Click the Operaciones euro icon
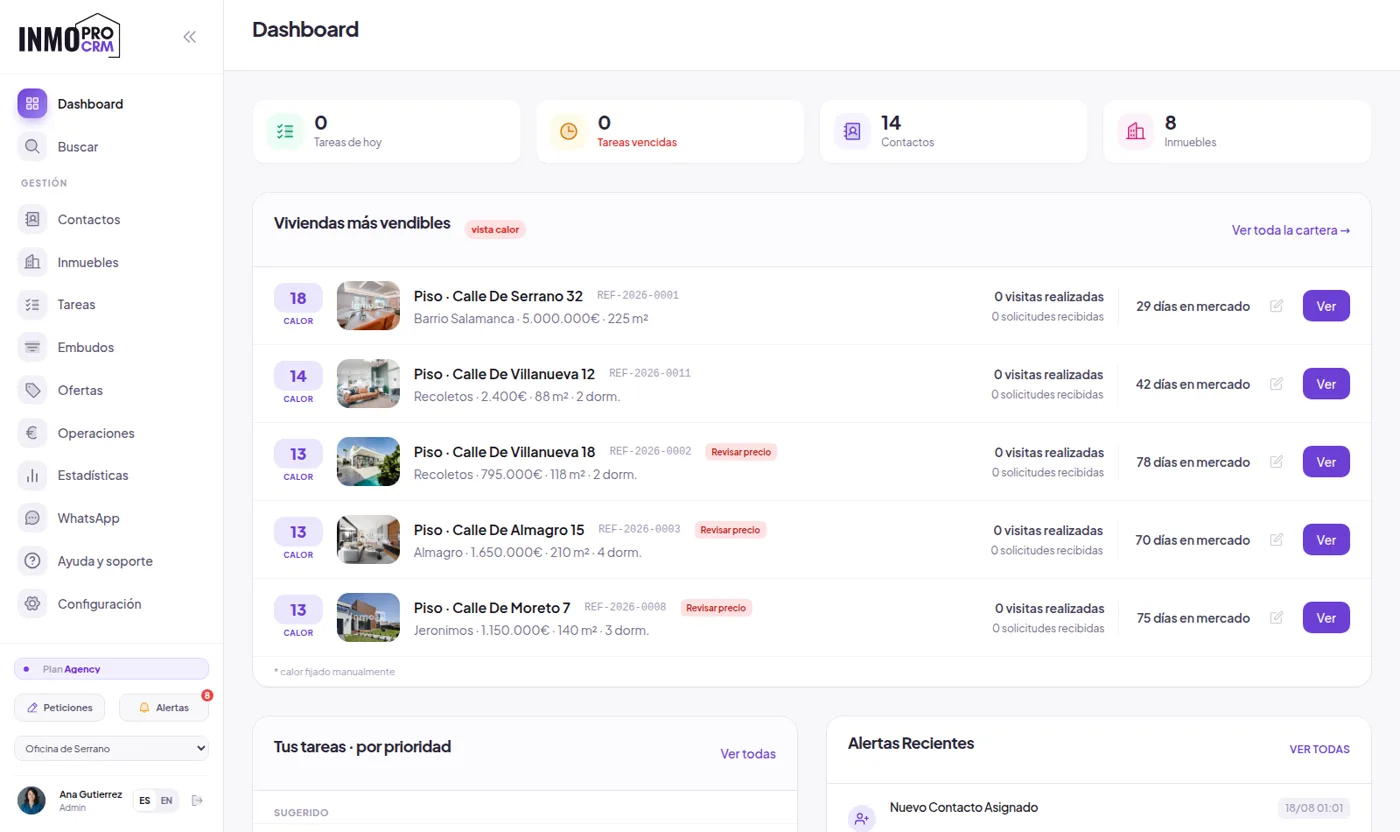 32,433
